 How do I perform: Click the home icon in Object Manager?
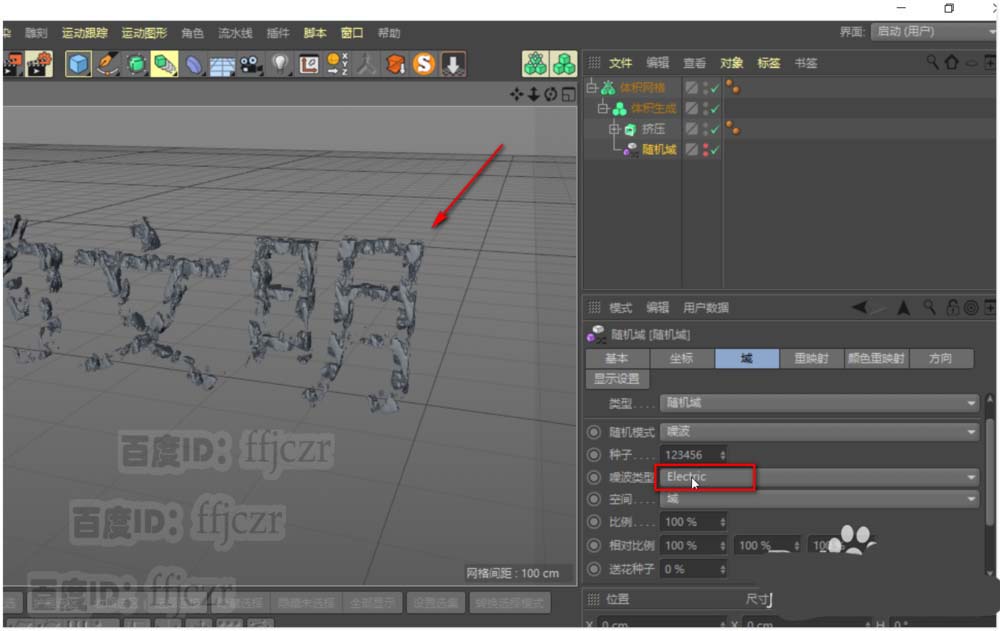951,63
